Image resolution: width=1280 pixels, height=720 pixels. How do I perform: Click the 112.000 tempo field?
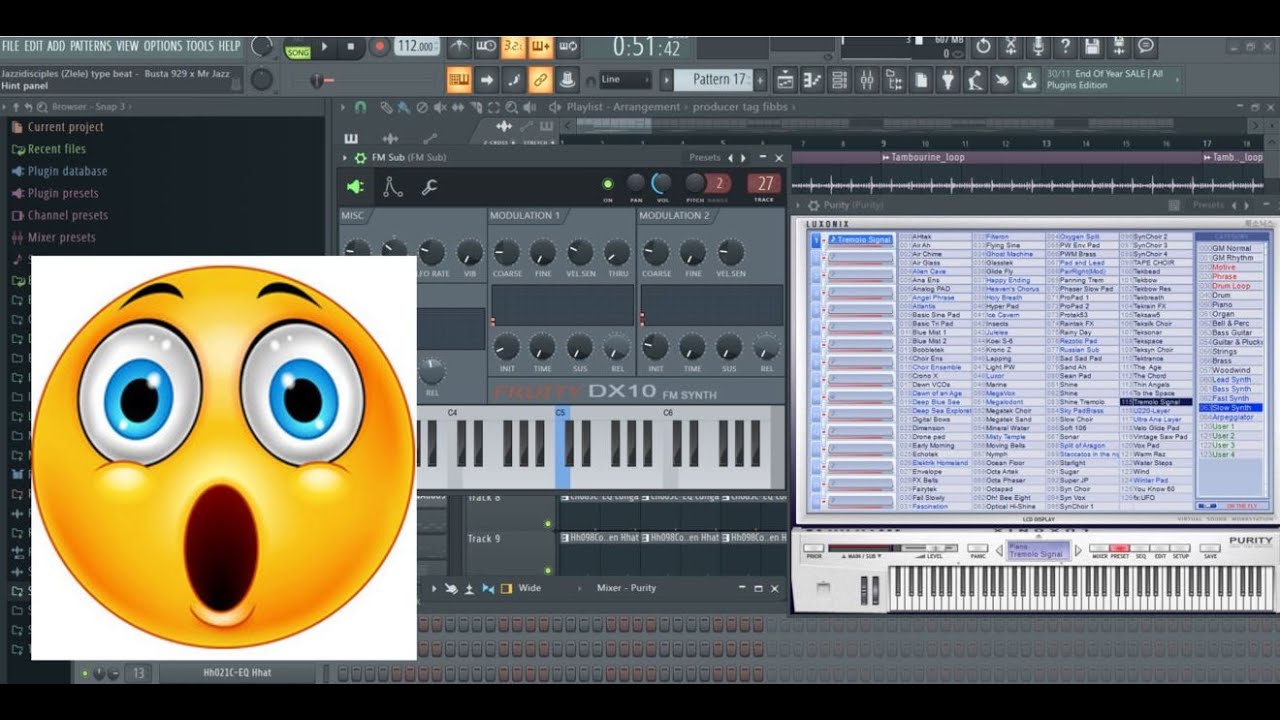click(x=417, y=46)
